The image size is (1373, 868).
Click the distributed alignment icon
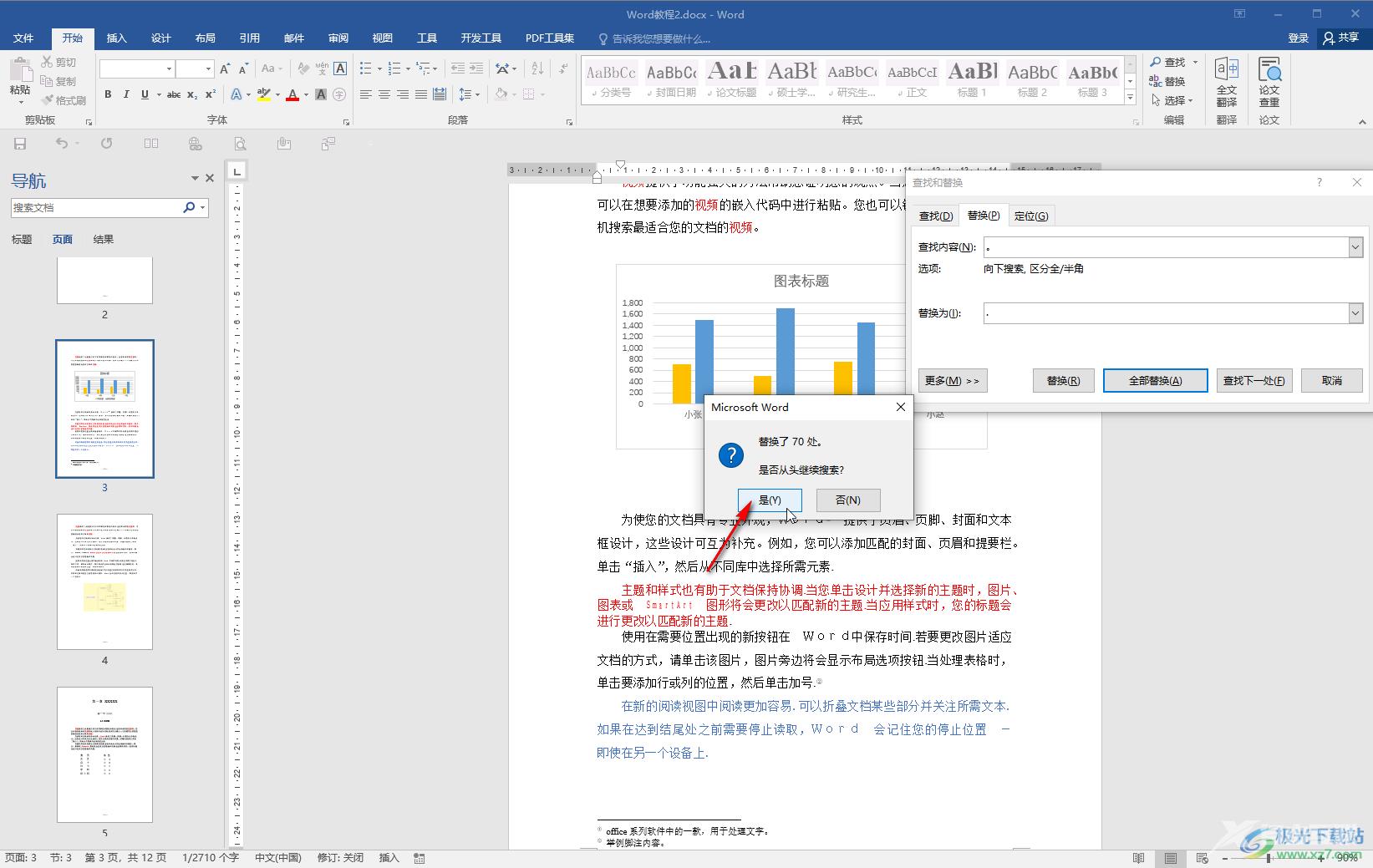[440, 94]
